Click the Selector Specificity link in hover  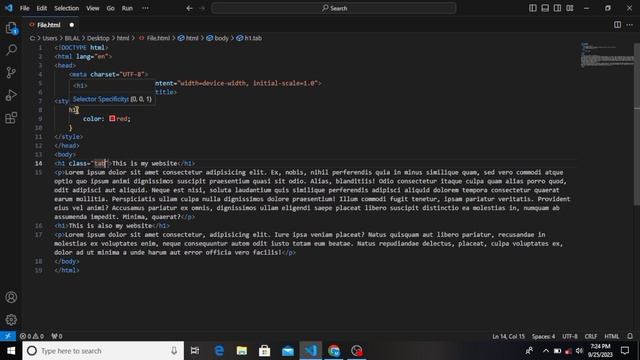101,99
